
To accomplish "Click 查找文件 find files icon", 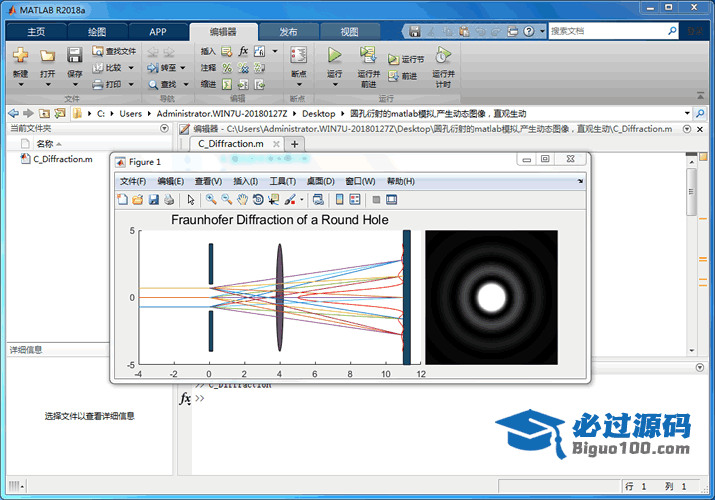I will [x=98, y=51].
